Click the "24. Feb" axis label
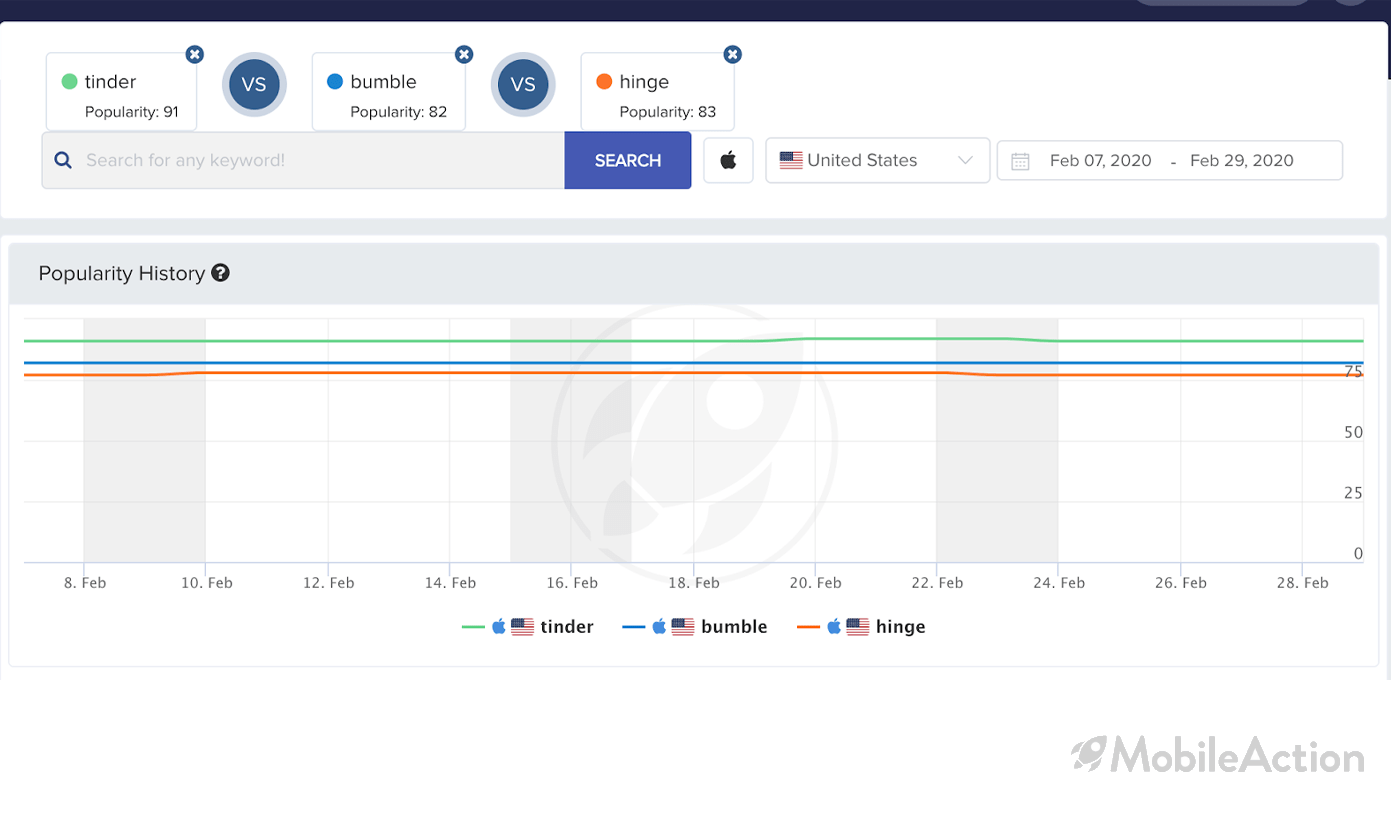This screenshot has width=1391, height=822. point(1059,583)
